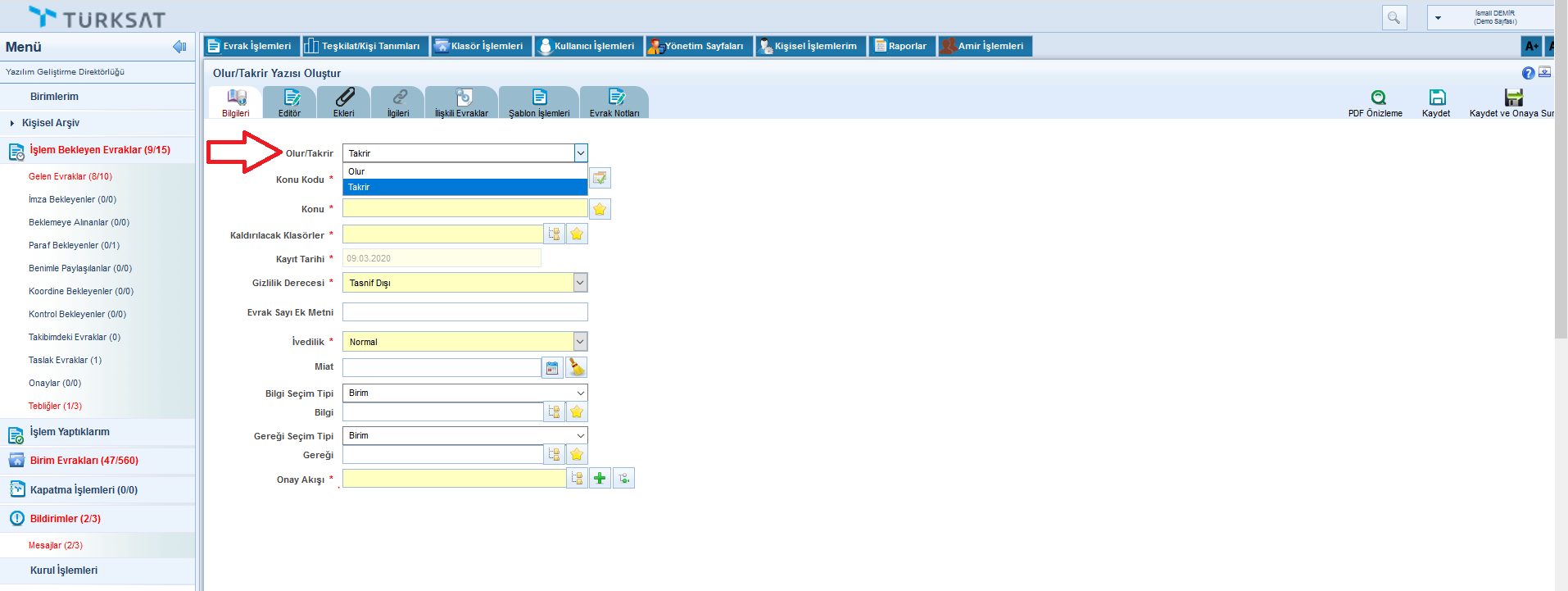The width and height of the screenshot is (1568, 591).
Task: Open the Miat calendar picker
Action: tap(552, 367)
